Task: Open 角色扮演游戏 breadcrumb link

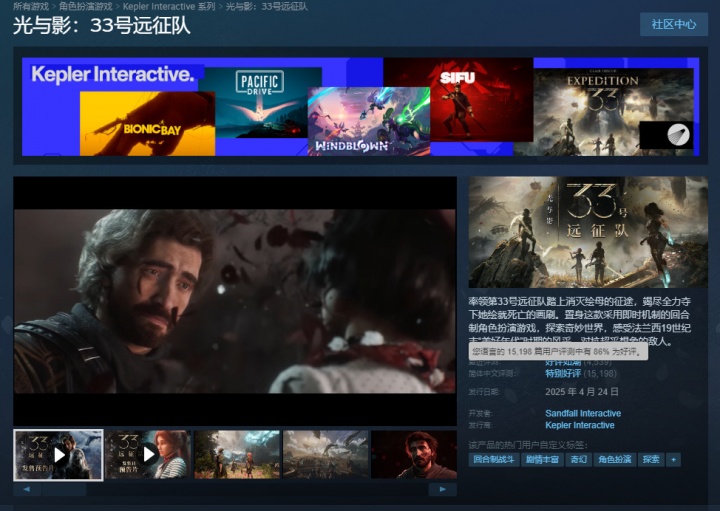Action: click(x=85, y=6)
